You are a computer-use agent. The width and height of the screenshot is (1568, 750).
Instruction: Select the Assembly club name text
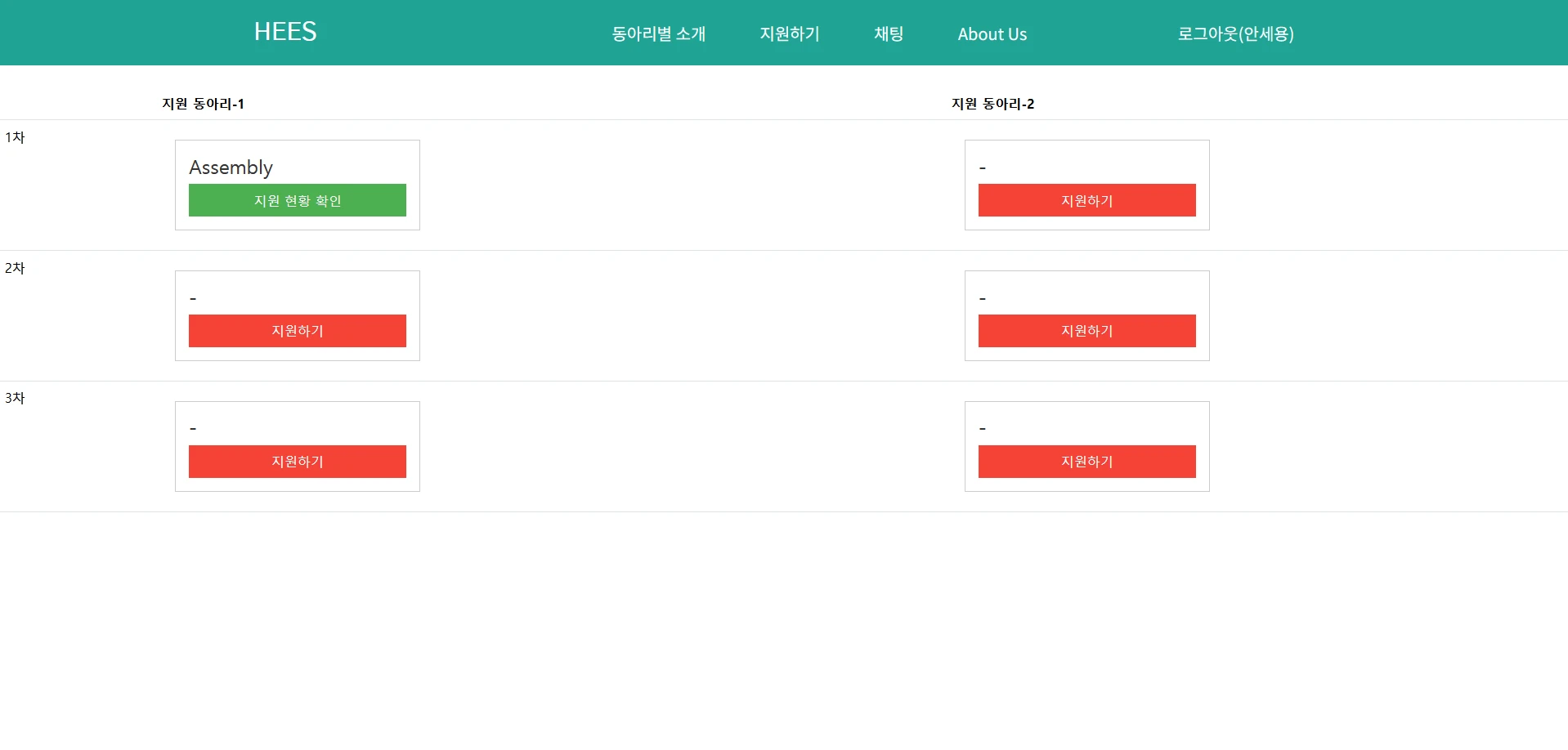(x=231, y=167)
